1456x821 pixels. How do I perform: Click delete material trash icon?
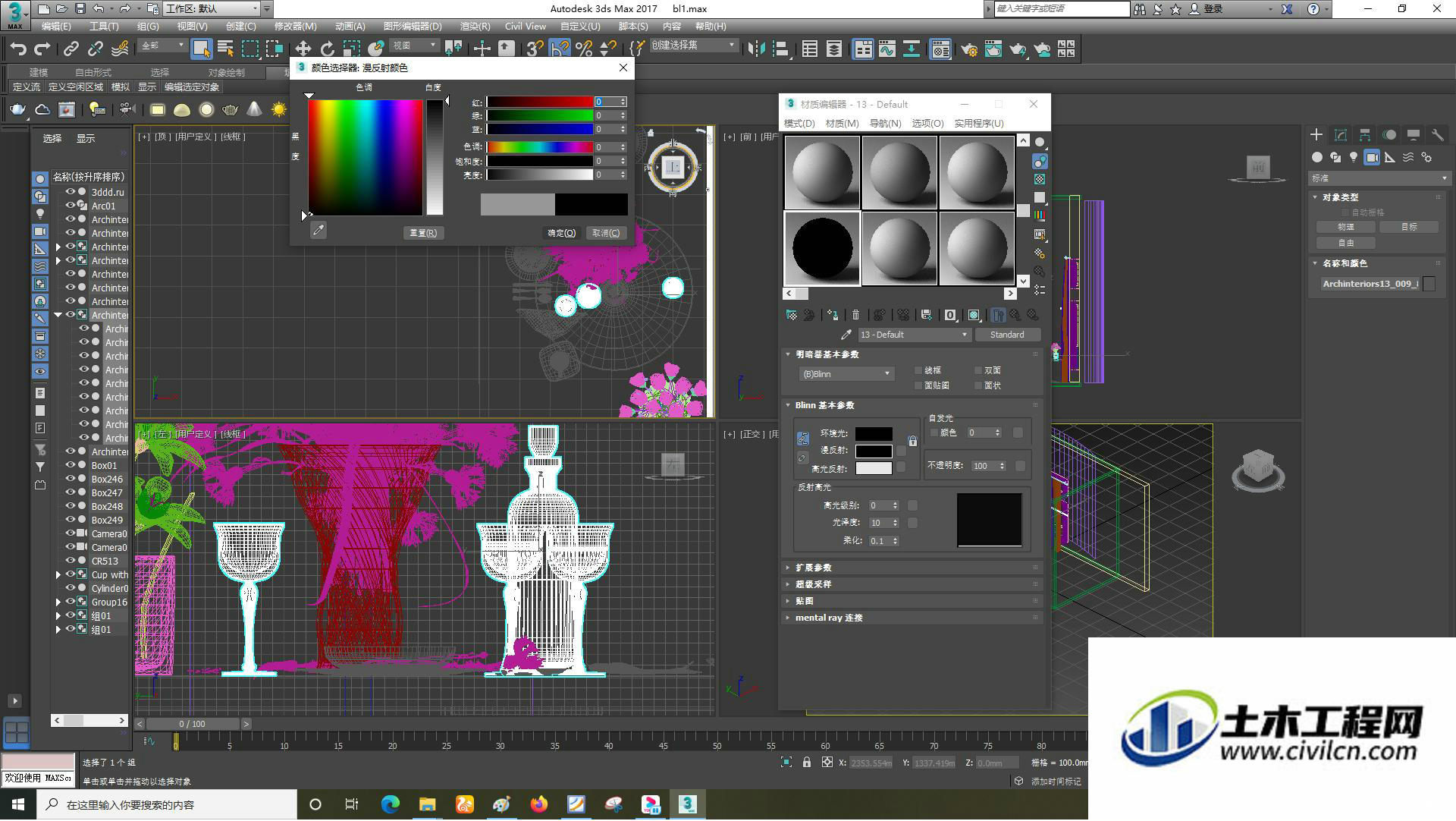(856, 315)
